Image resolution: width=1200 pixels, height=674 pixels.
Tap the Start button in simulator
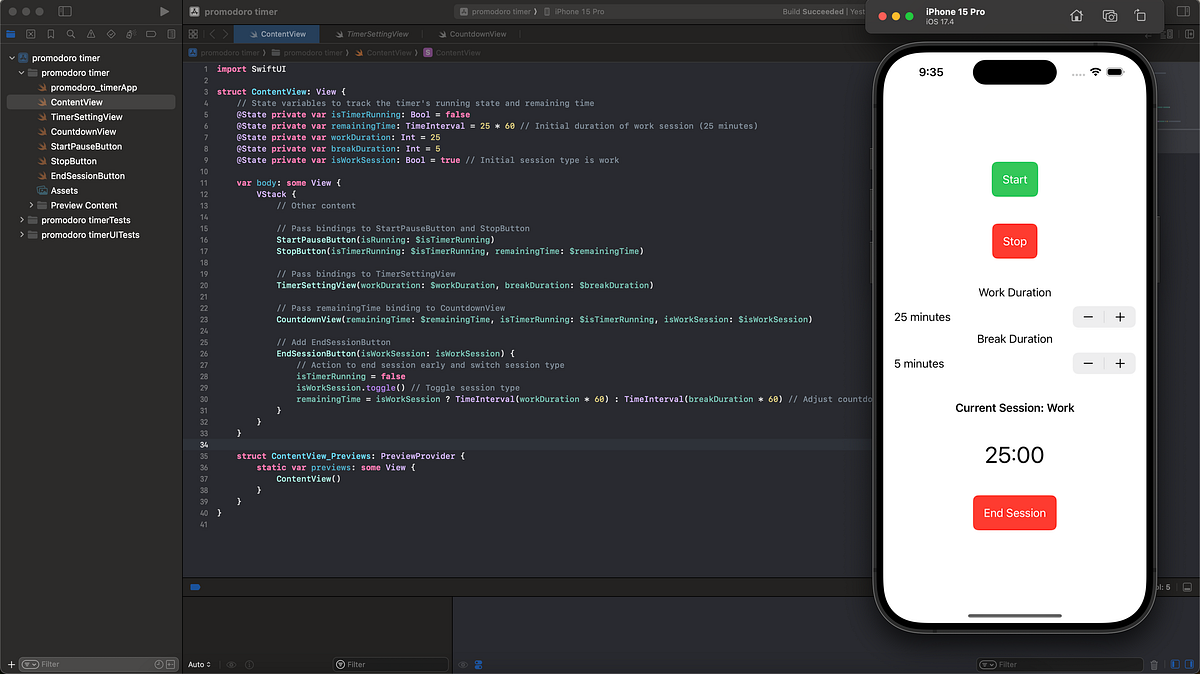[1014, 179]
